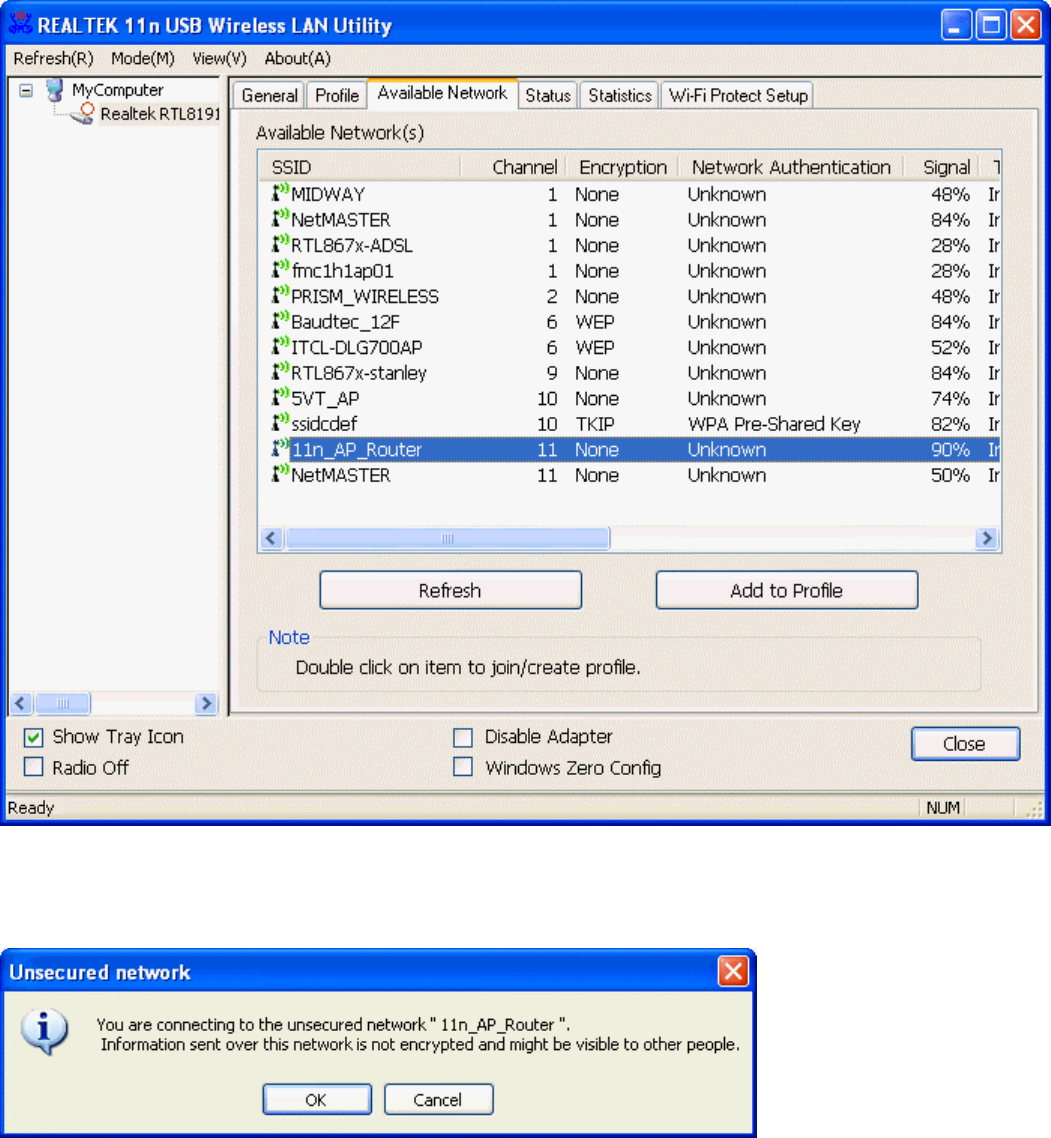Select the RTL867x-stanley network row

[629, 372]
